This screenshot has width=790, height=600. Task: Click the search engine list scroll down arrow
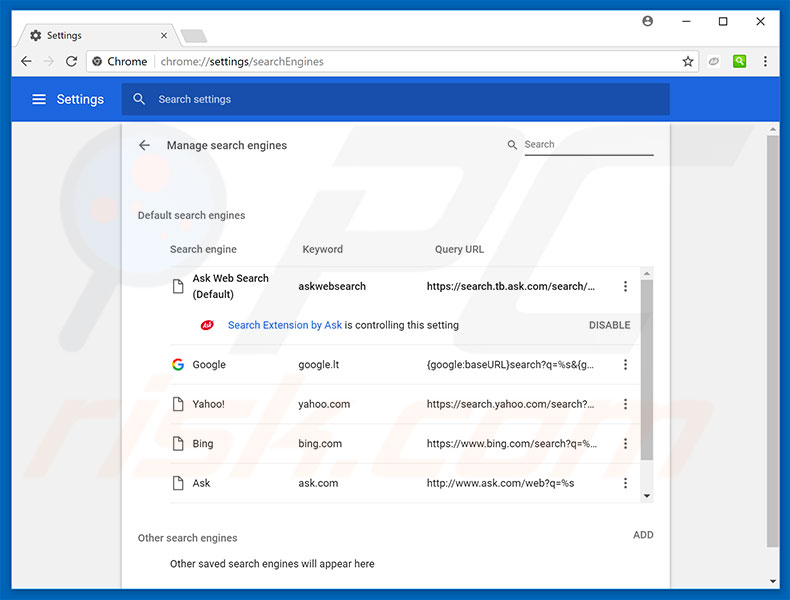[647, 496]
